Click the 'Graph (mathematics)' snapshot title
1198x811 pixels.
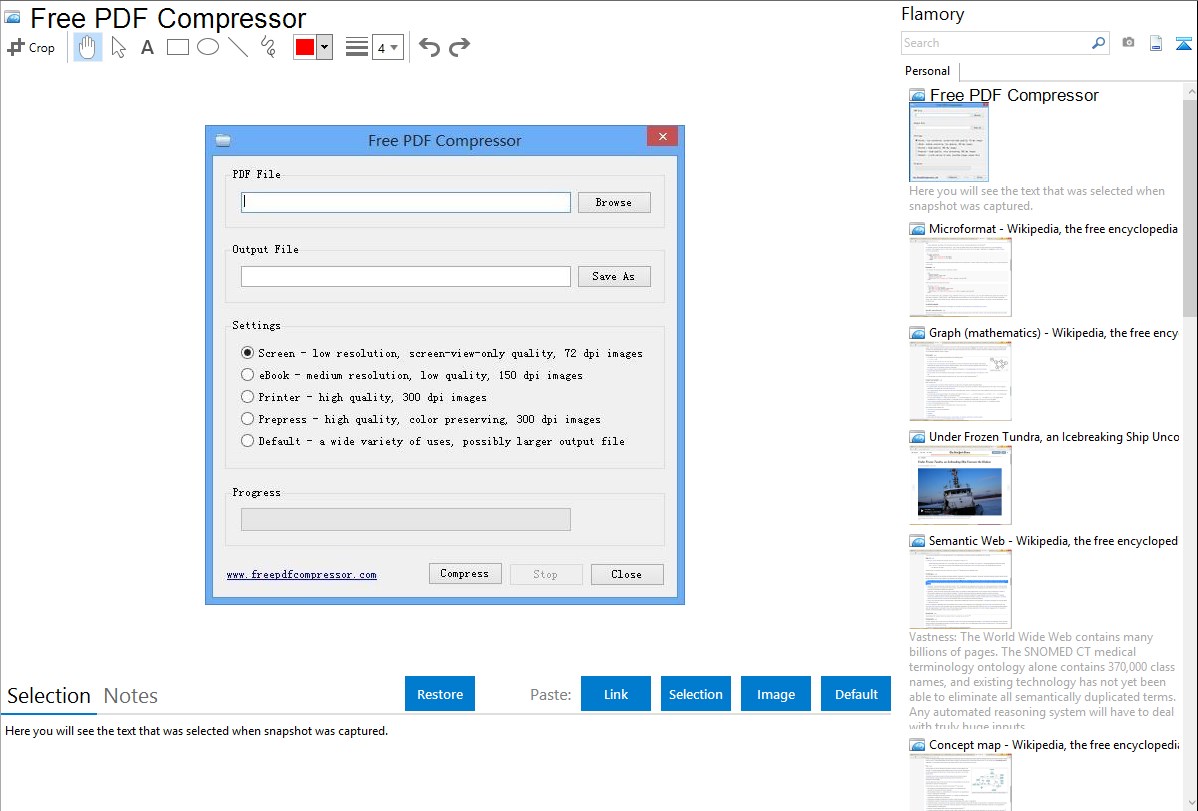(1054, 333)
